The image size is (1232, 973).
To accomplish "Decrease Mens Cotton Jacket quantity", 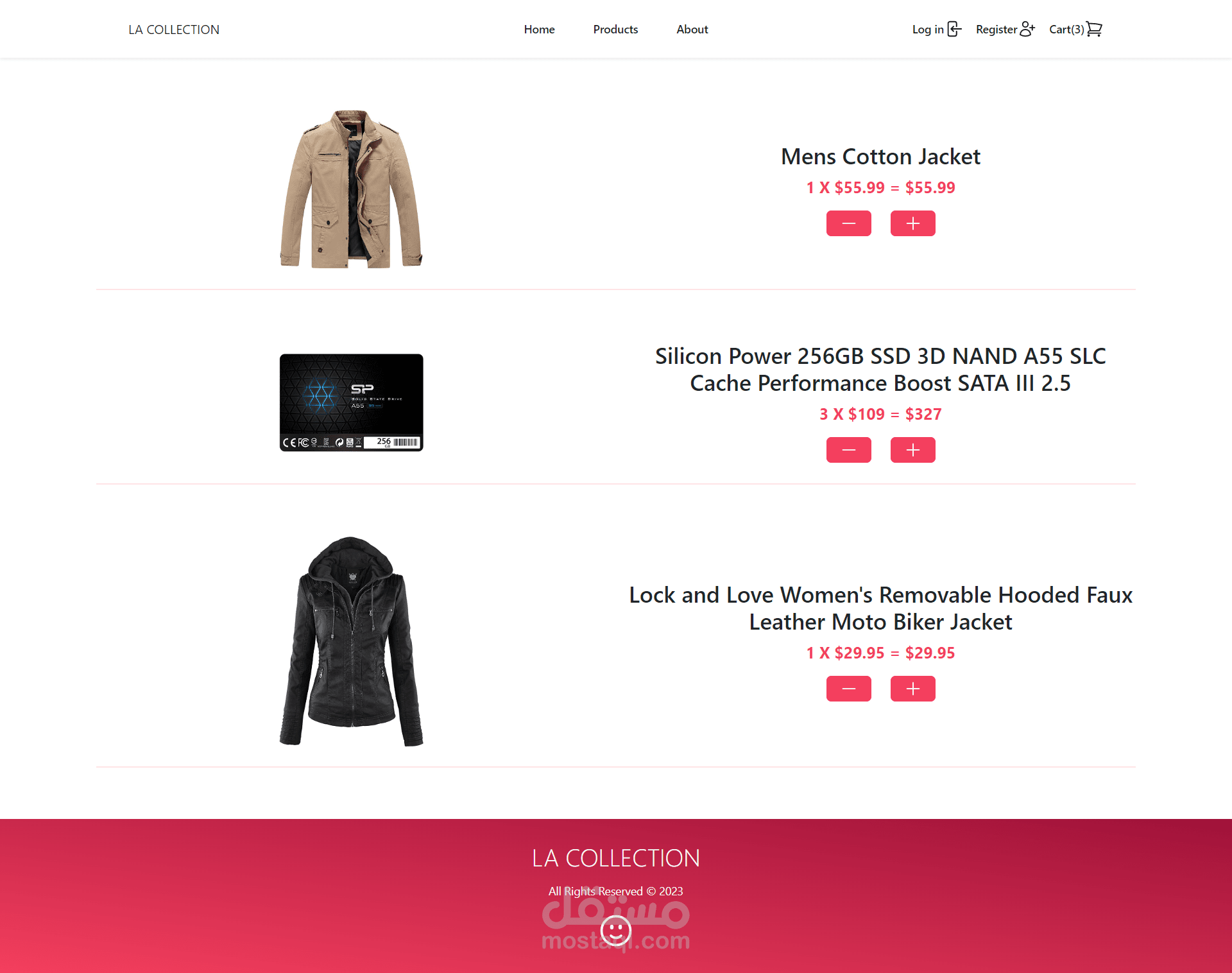I will 848,223.
